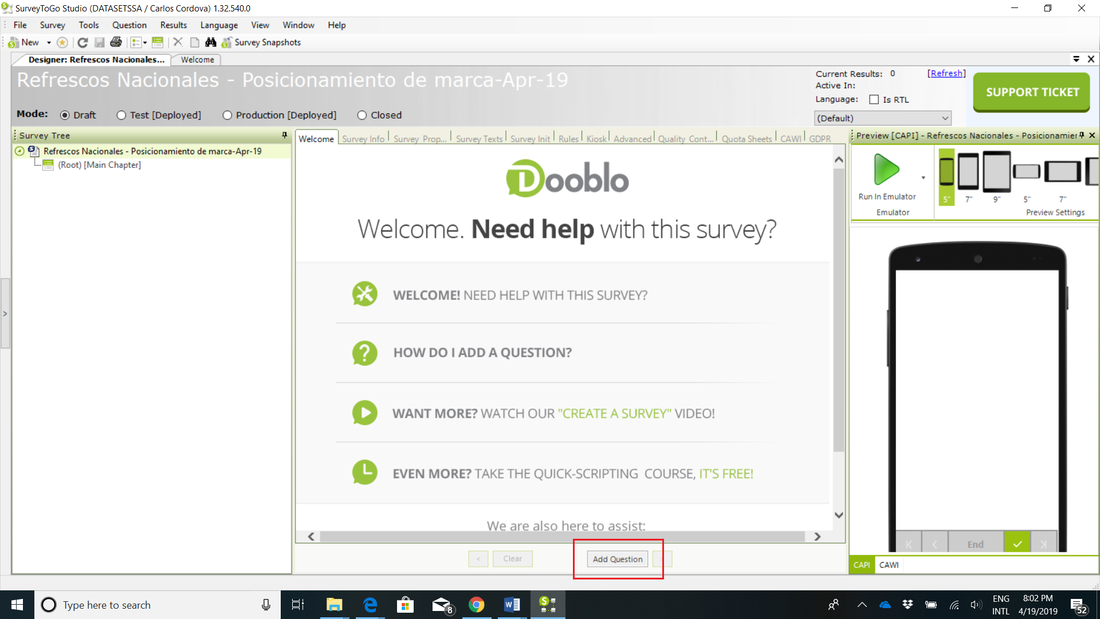Click the Print toolbar icon
This screenshot has height=619, width=1100.
tap(116, 43)
